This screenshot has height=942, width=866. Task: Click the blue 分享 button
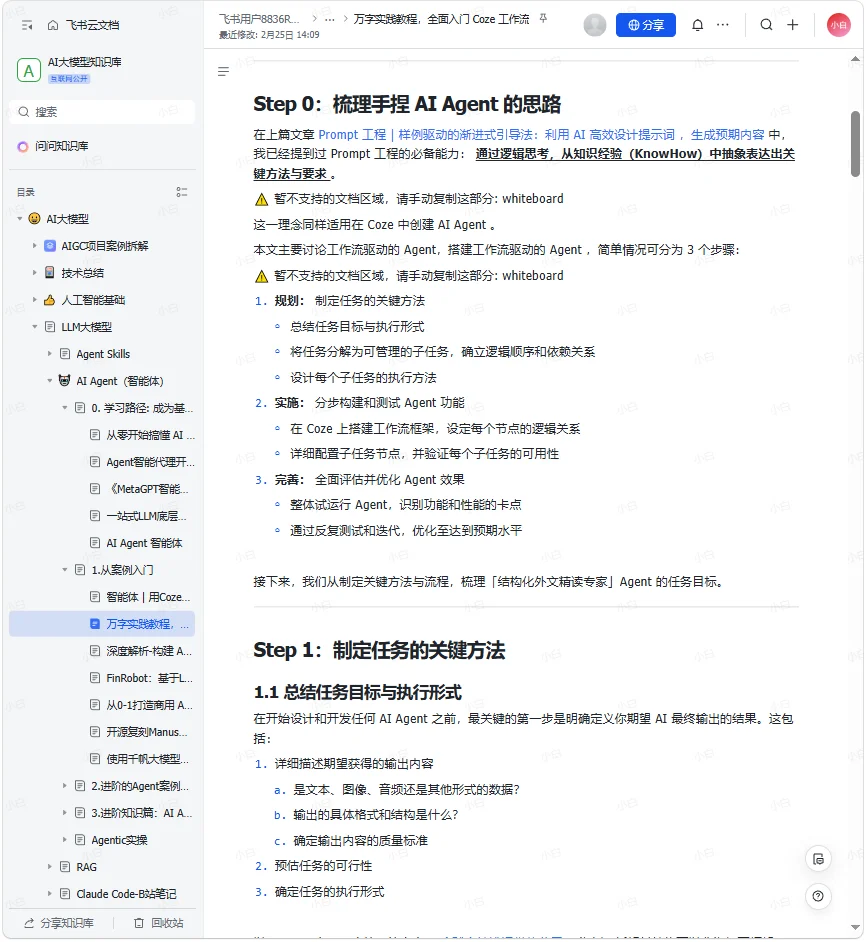pos(645,25)
